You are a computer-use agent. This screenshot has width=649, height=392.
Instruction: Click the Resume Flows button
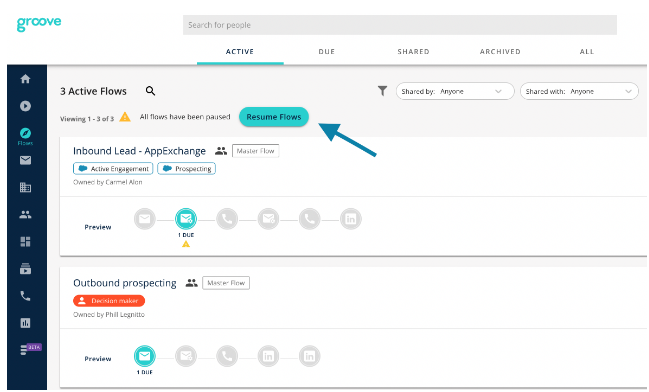click(274, 117)
